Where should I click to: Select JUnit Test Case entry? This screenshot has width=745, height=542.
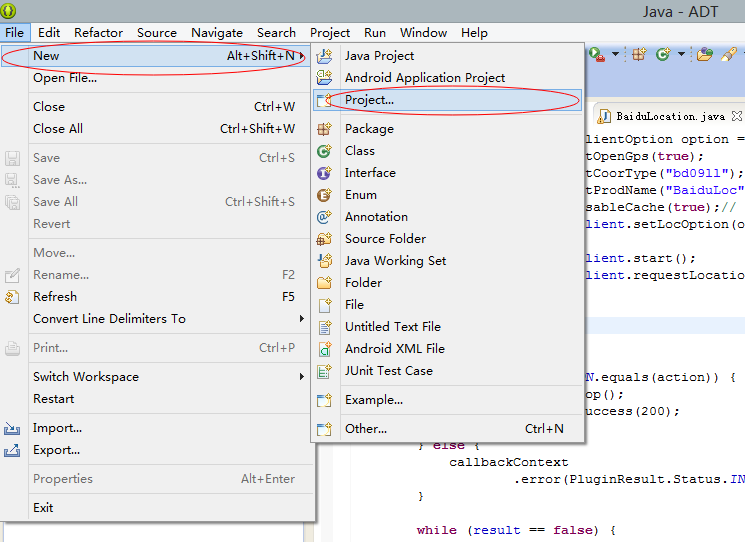click(x=388, y=371)
